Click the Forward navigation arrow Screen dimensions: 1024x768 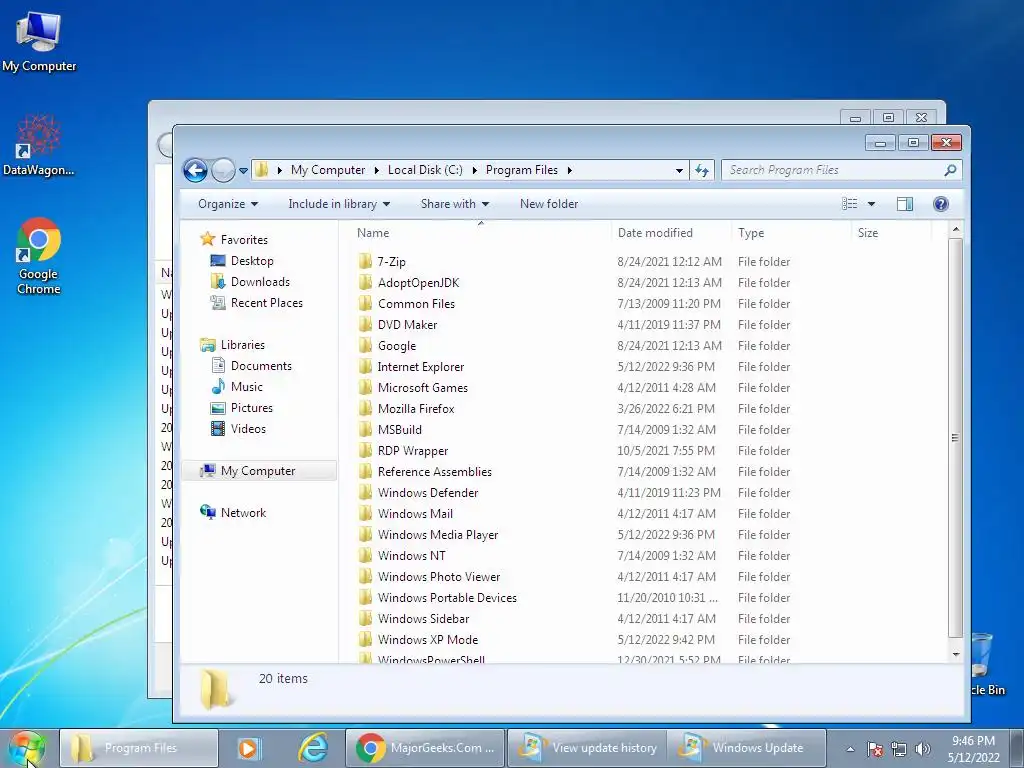tap(223, 170)
